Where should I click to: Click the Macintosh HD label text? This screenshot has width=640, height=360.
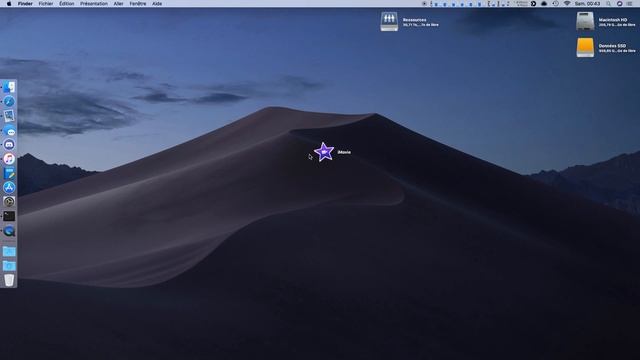pyautogui.click(x=613, y=20)
